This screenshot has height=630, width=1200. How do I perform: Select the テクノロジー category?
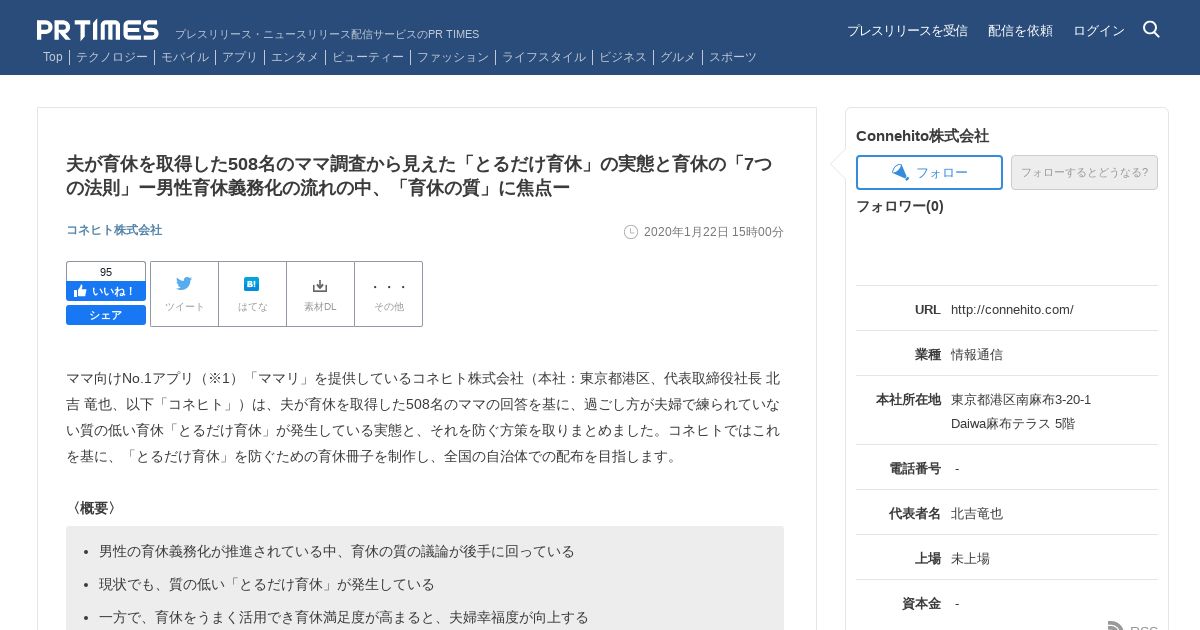coord(112,57)
